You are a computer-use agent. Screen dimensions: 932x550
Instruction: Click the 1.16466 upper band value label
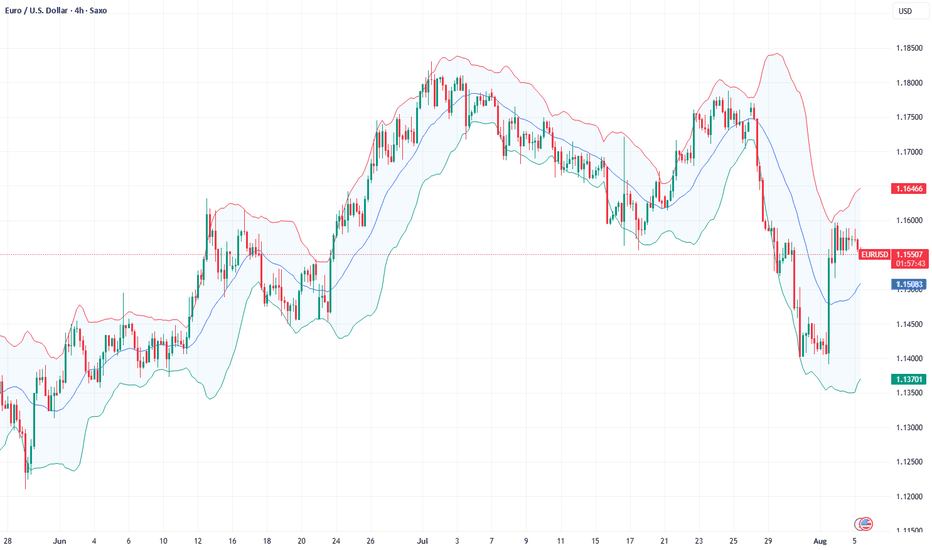pyautogui.click(x=909, y=188)
